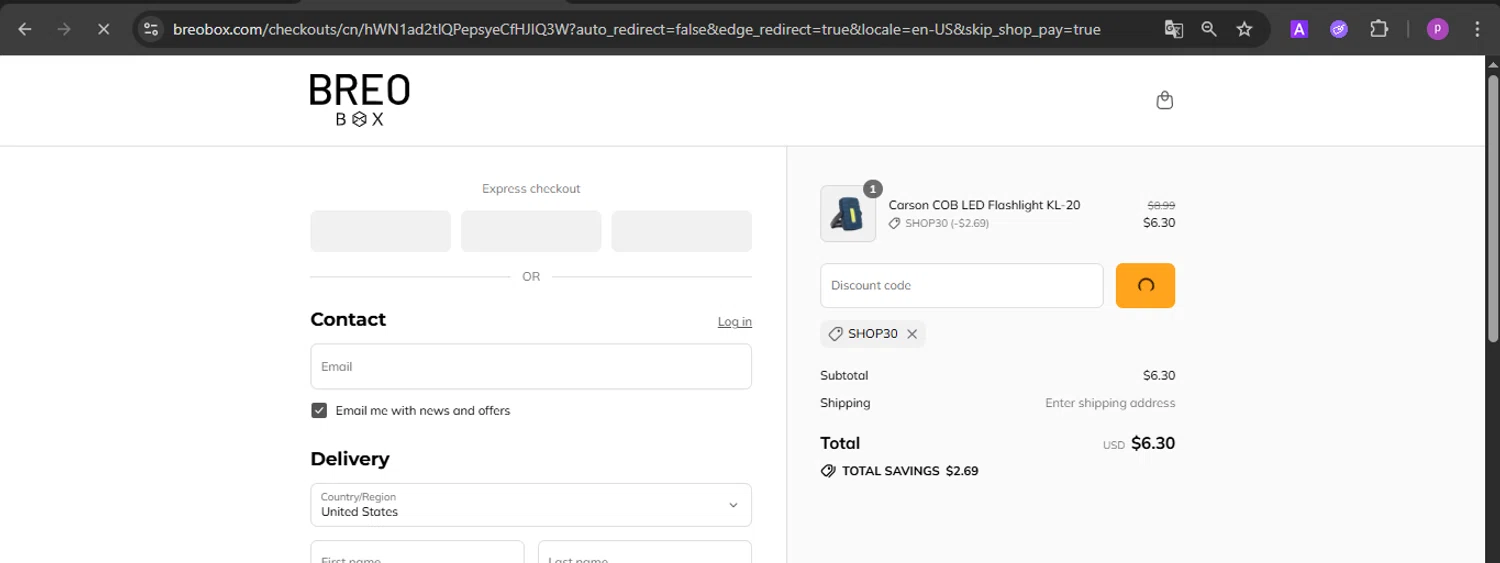The height and width of the screenshot is (563, 1500).
Task: Open the purple A extension
Action: (x=1299, y=29)
